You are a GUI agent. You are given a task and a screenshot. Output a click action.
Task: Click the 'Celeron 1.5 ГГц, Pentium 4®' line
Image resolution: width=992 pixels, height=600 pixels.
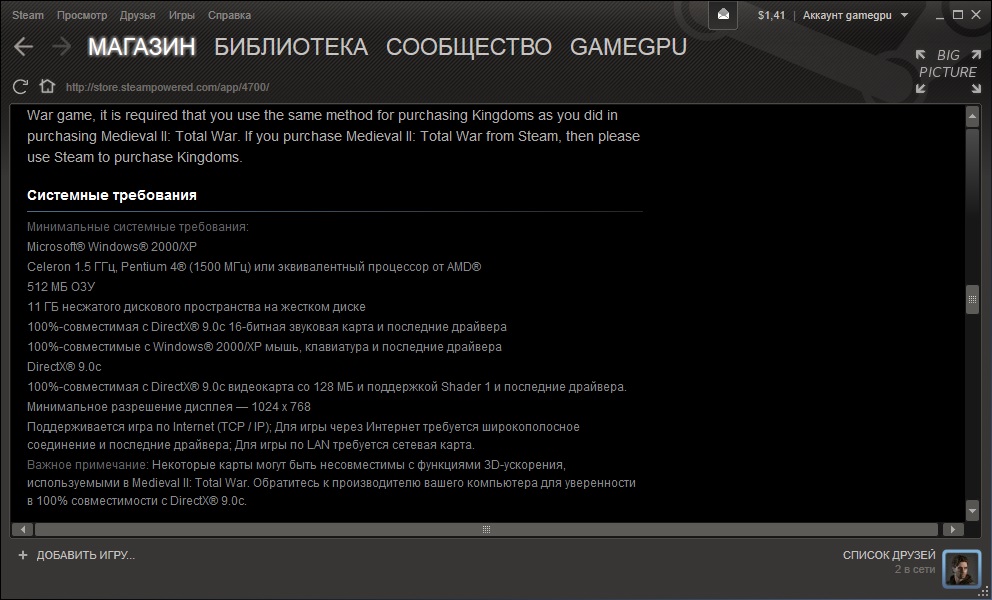254,267
